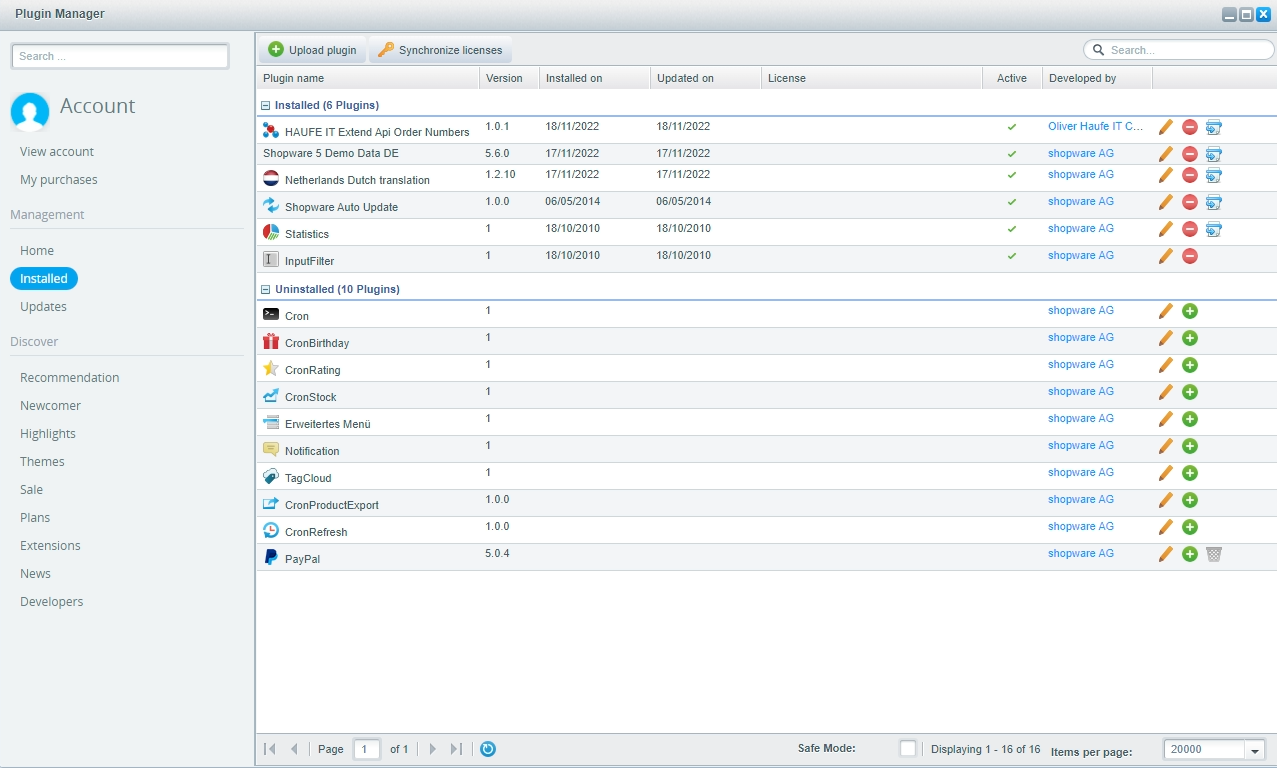Open Recommendation under Discover
This screenshot has height=768, width=1277.
click(70, 378)
